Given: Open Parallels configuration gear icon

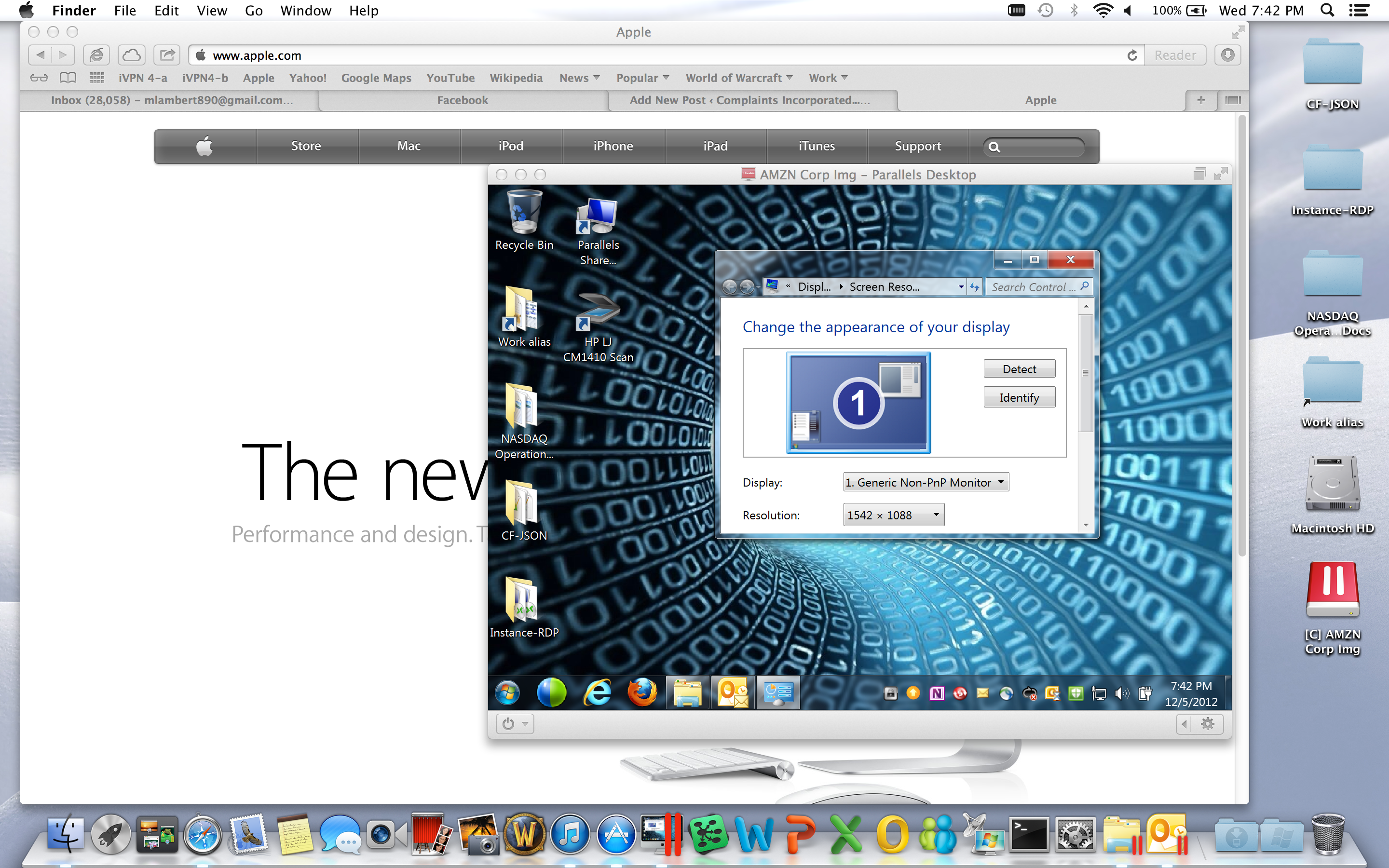Looking at the screenshot, I should click(1208, 723).
